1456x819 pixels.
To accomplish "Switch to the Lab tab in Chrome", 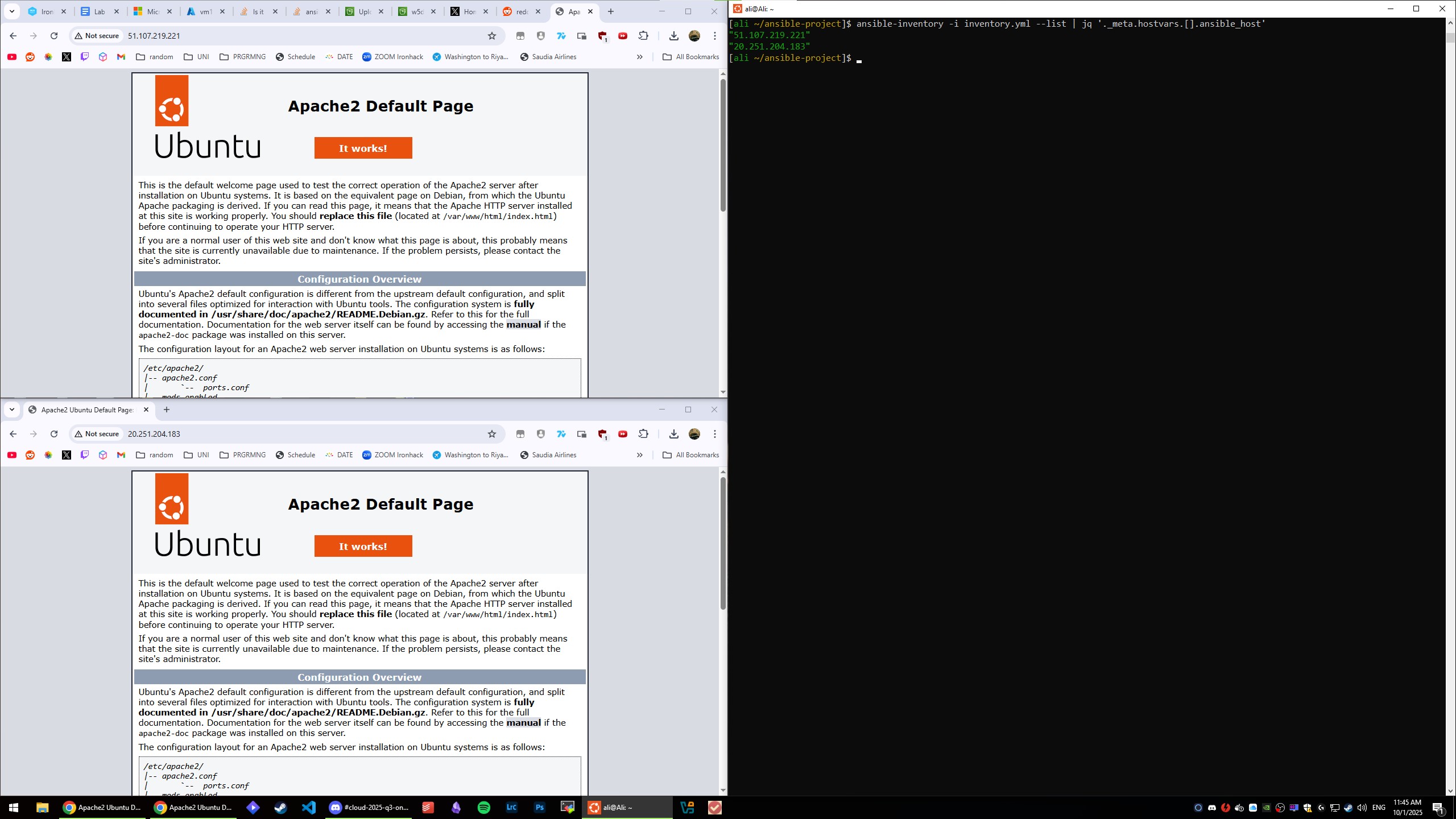I will [100, 11].
